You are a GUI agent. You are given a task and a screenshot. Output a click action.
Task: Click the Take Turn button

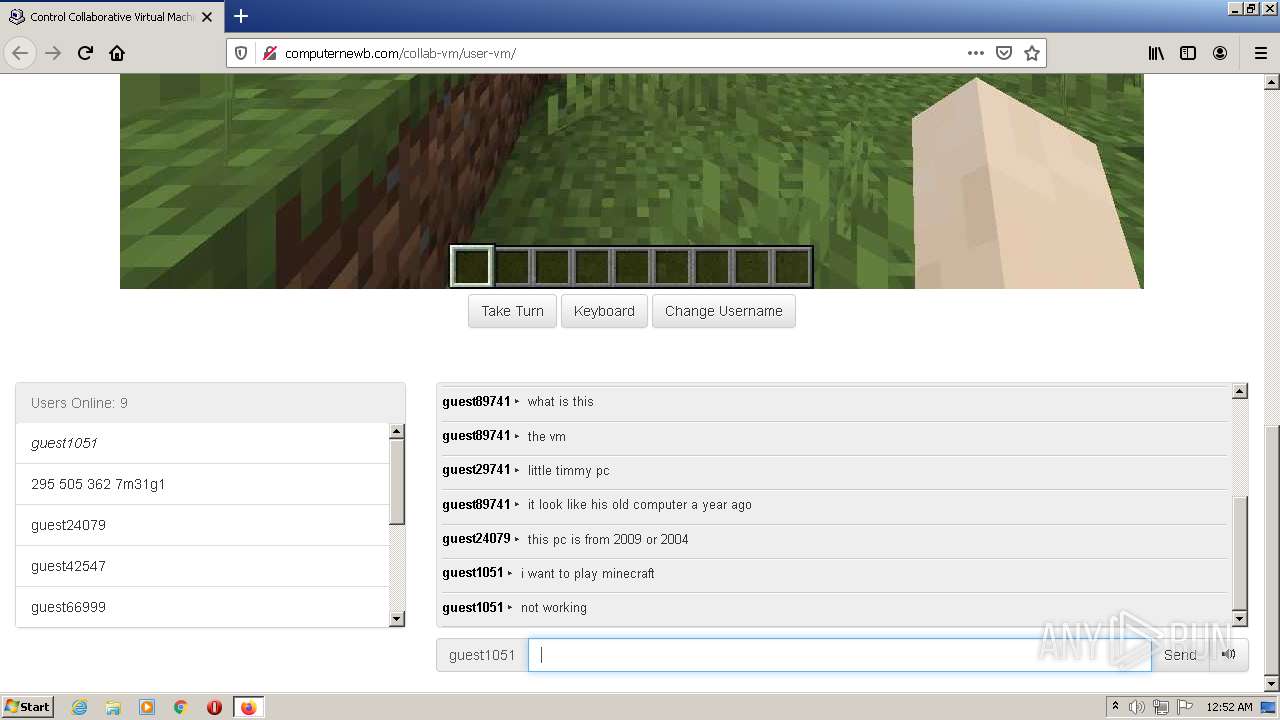[x=512, y=311]
